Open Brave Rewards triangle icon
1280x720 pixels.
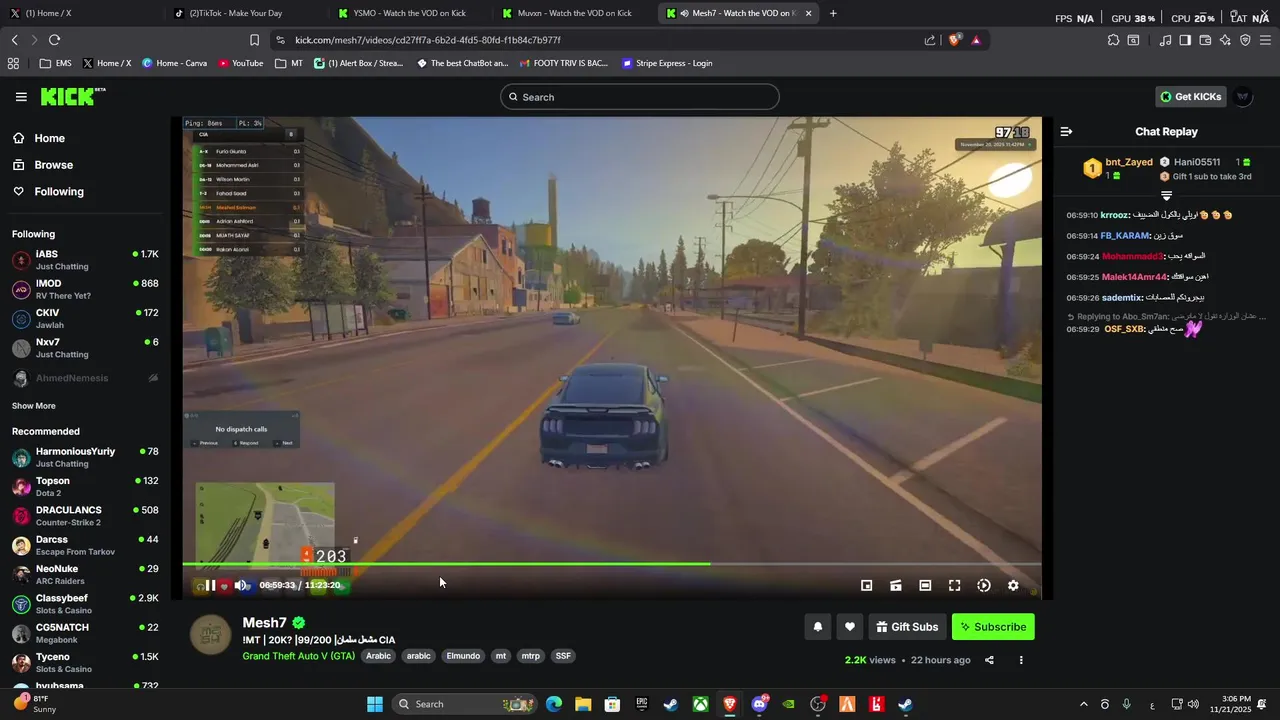[x=976, y=40]
